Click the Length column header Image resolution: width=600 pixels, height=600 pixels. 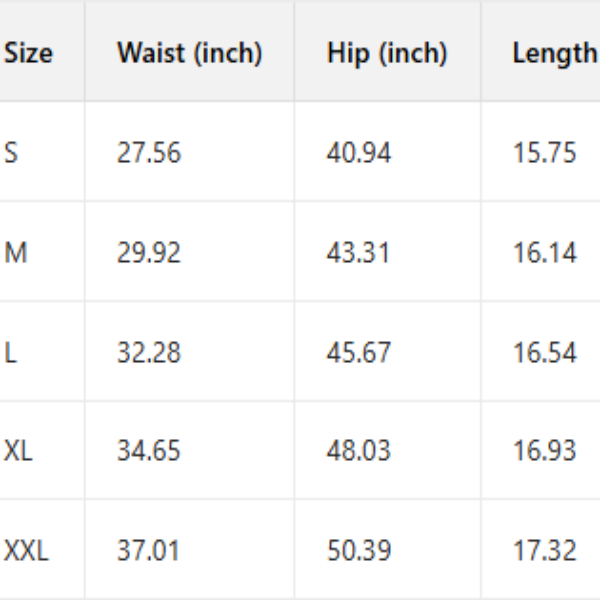click(x=554, y=53)
